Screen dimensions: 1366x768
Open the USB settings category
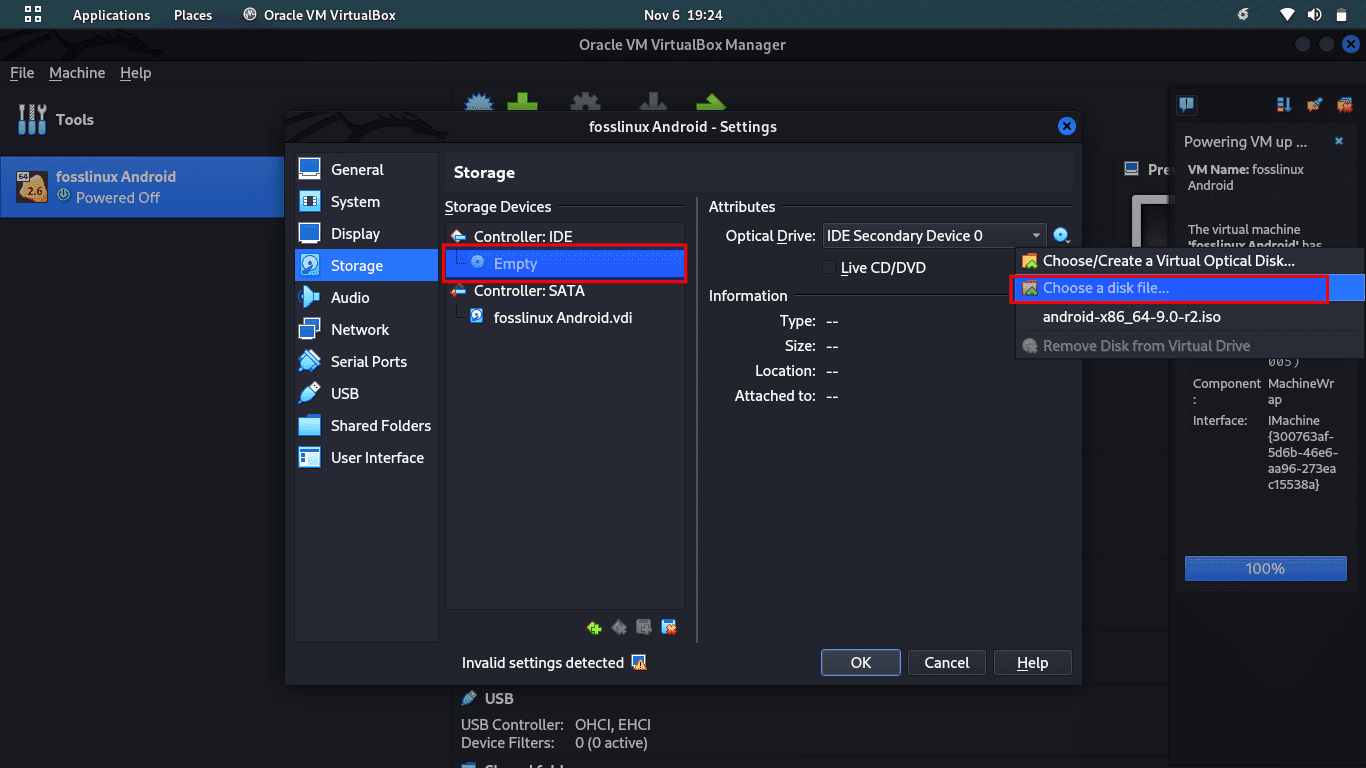pyautogui.click(x=366, y=394)
